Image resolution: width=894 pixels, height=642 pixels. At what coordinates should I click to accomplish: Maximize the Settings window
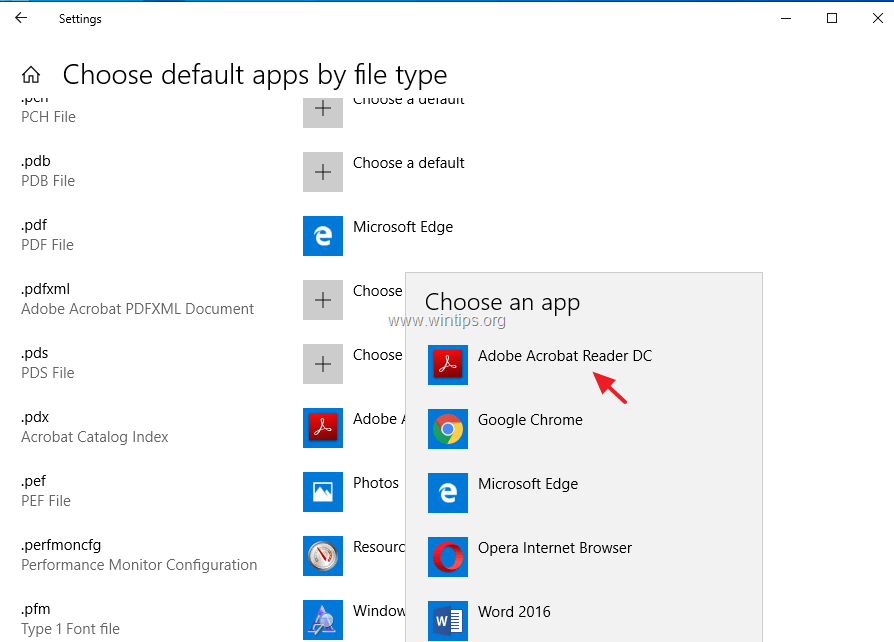point(832,18)
